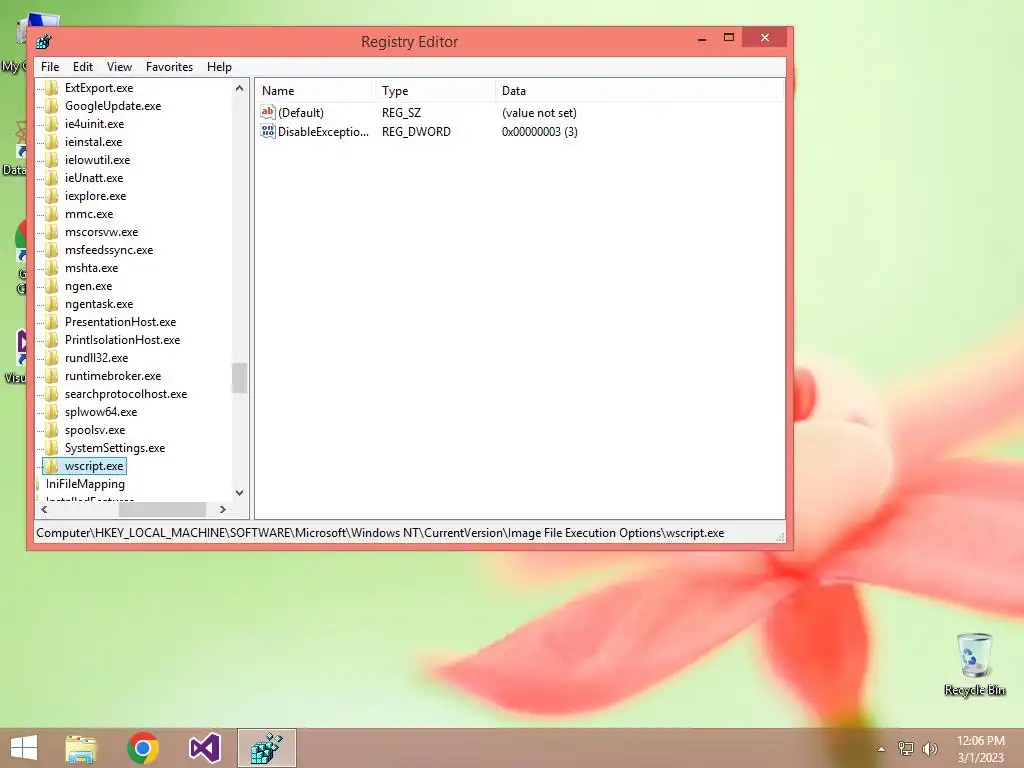Click the tree horizontal scroll left arrow
Image resolution: width=1024 pixels, height=768 pixels.
(x=44, y=509)
